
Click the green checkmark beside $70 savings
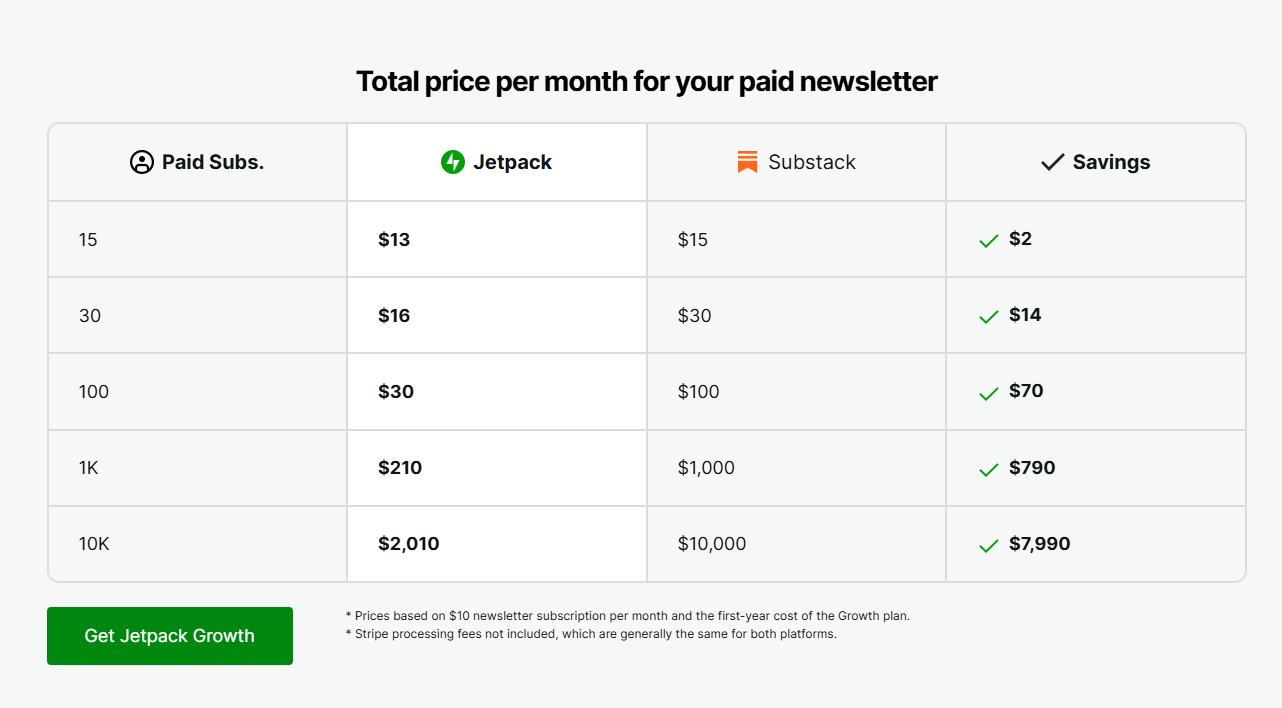pyautogui.click(x=989, y=393)
